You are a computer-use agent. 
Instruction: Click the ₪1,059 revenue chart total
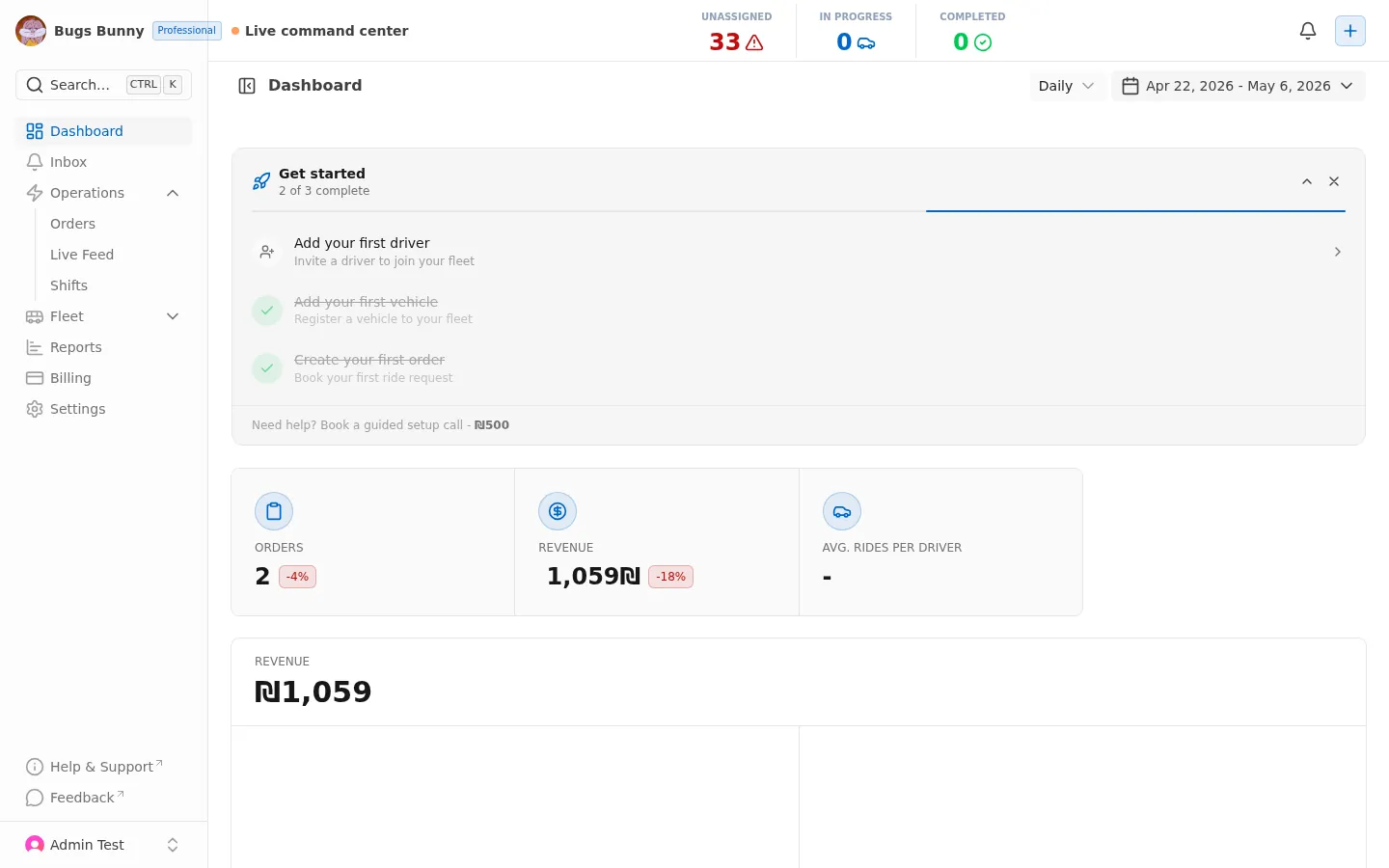tap(313, 692)
